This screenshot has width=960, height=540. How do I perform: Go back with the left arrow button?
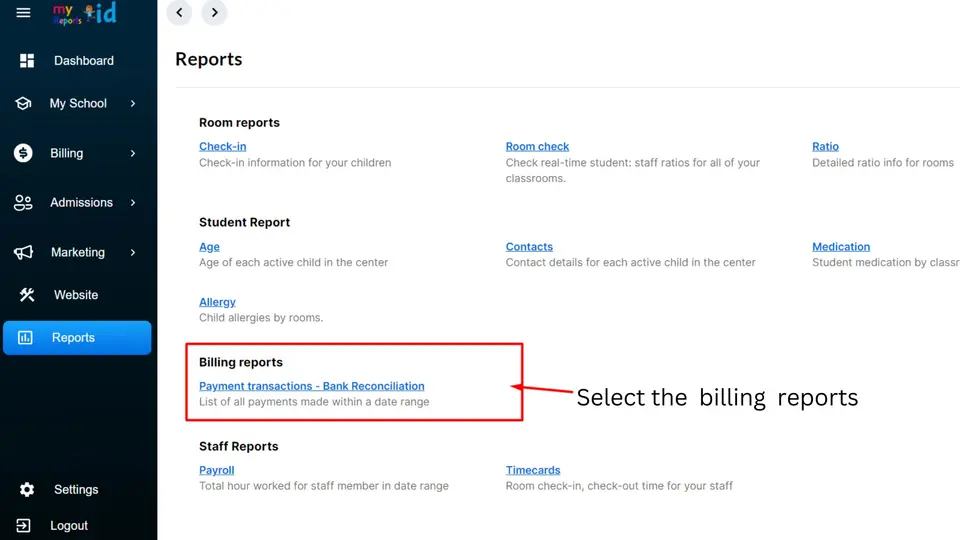[179, 12]
